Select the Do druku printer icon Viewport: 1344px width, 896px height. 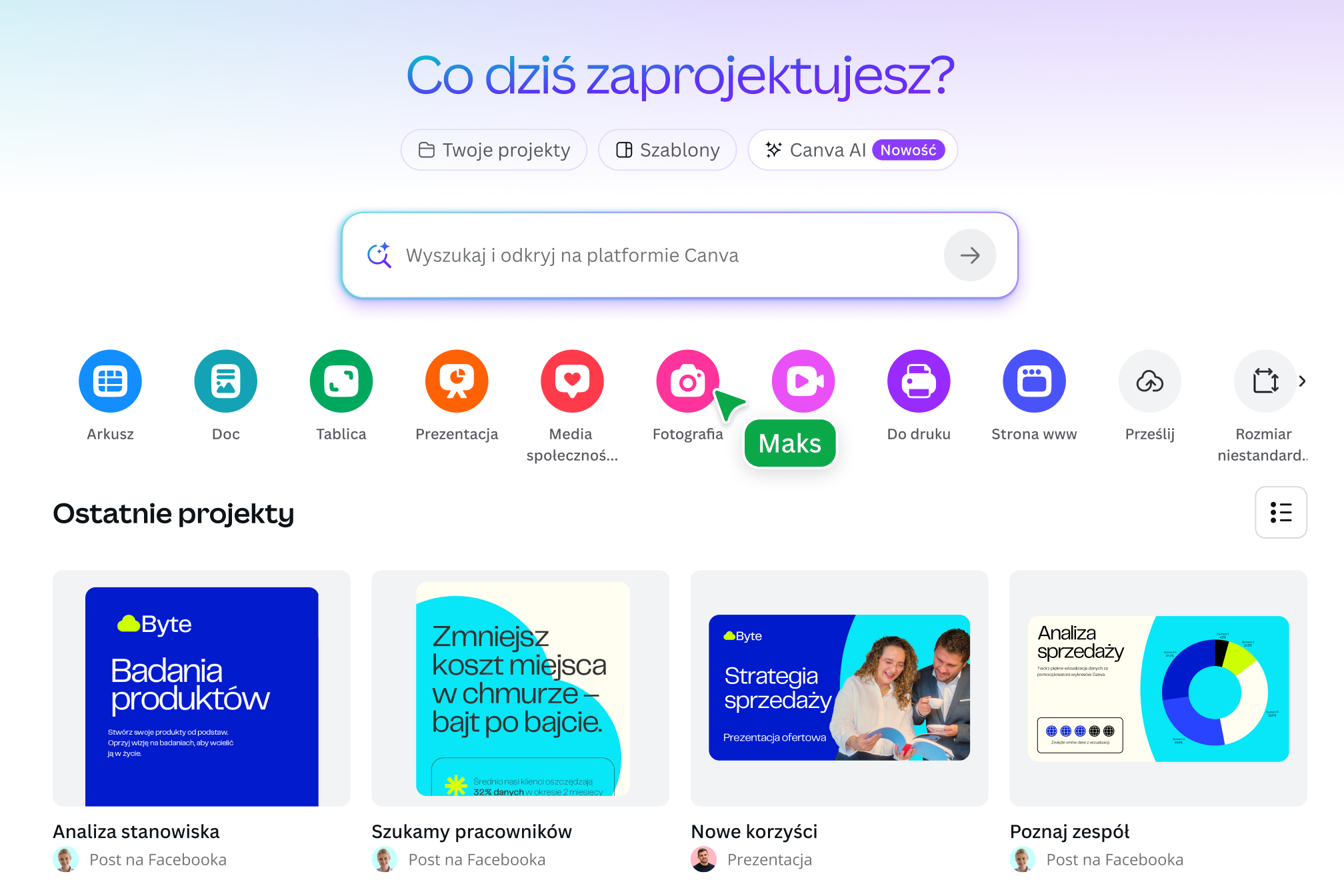tap(919, 381)
